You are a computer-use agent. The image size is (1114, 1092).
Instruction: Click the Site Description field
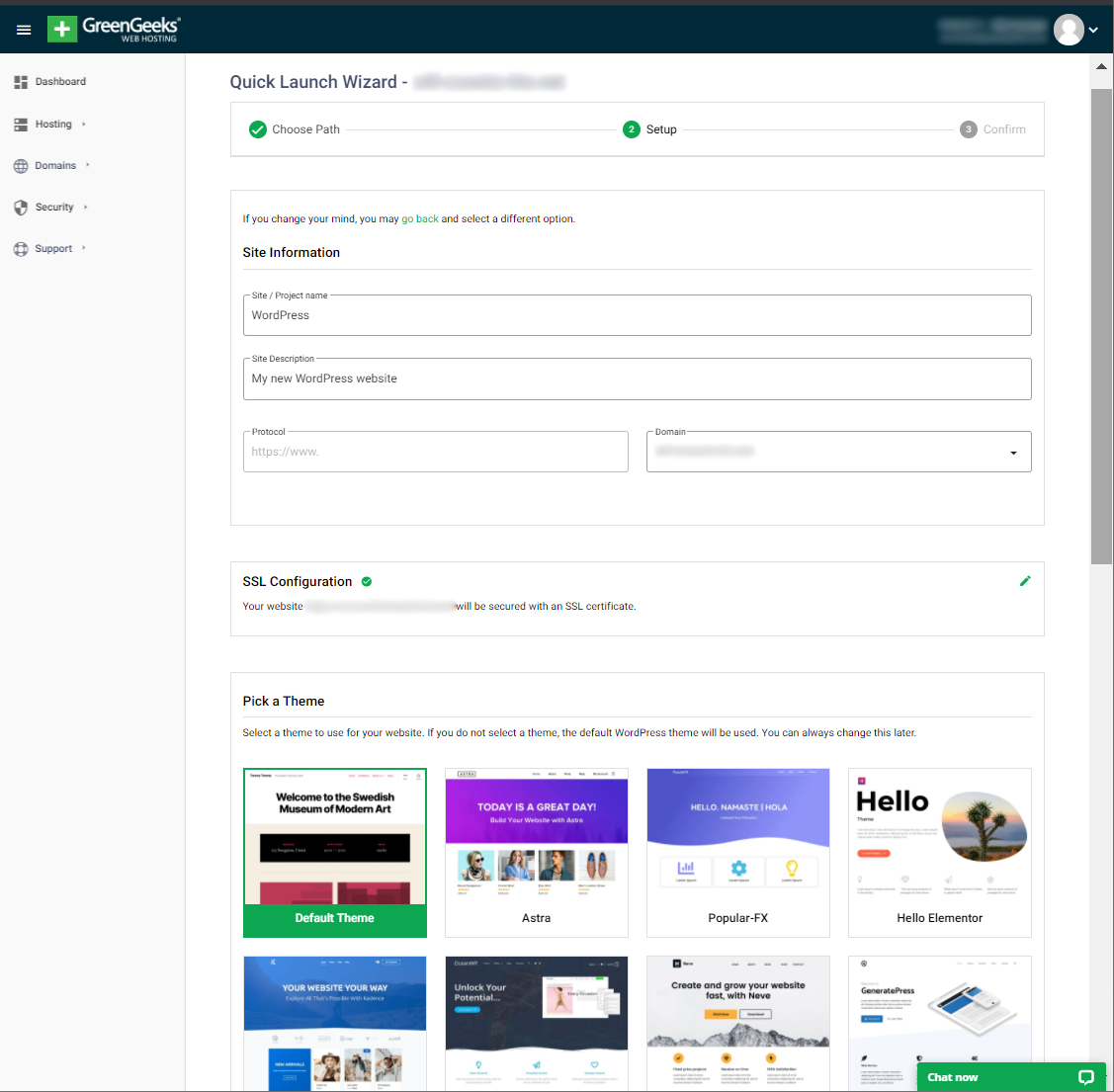tap(637, 378)
